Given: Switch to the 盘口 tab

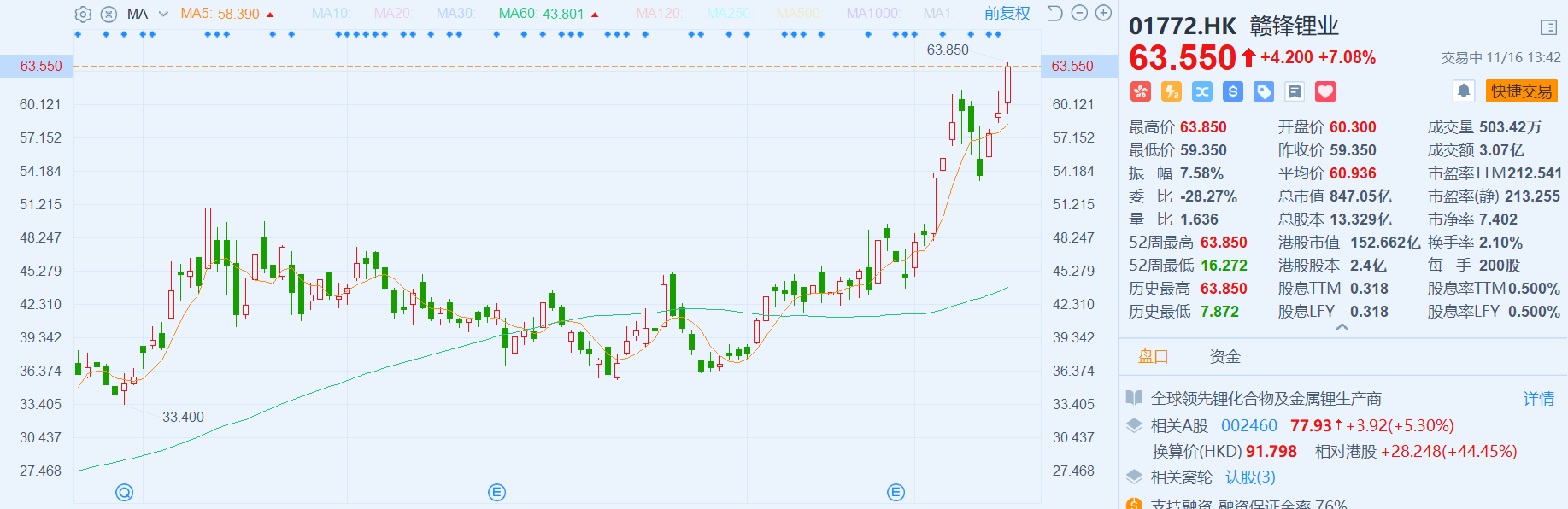Looking at the screenshot, I should [1153, 357].
